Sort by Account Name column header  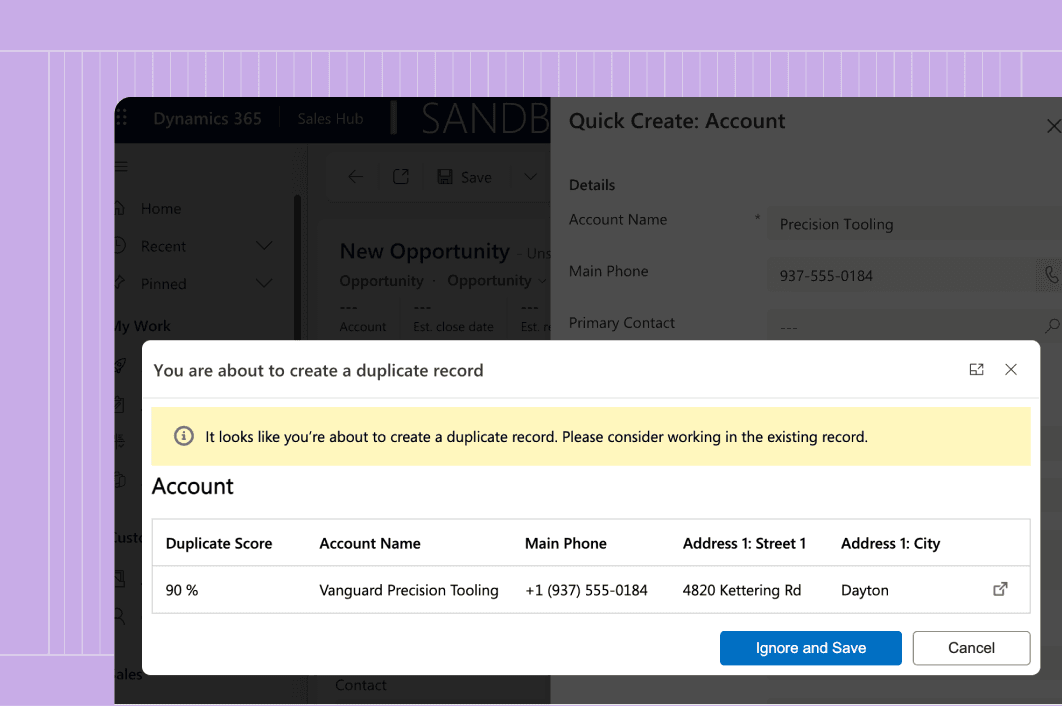370,543
